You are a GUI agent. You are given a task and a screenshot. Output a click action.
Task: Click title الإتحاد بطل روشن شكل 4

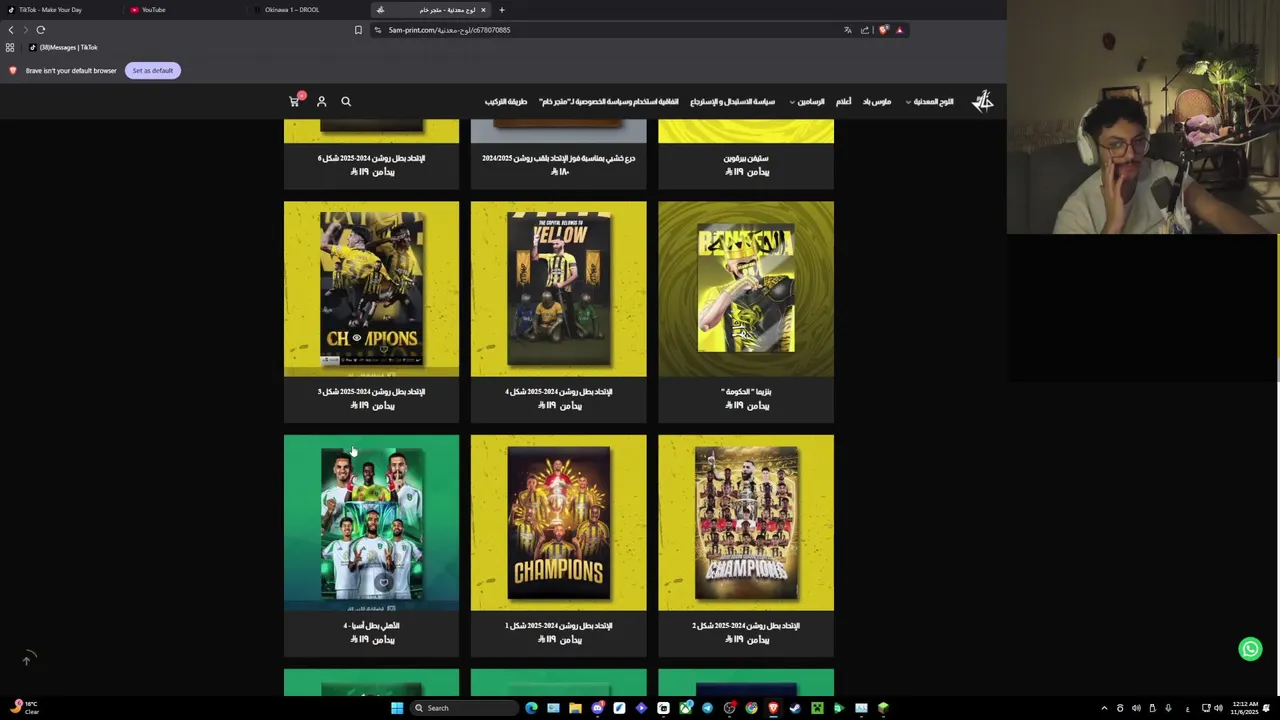pyautogui.click(x=558, y=392)
